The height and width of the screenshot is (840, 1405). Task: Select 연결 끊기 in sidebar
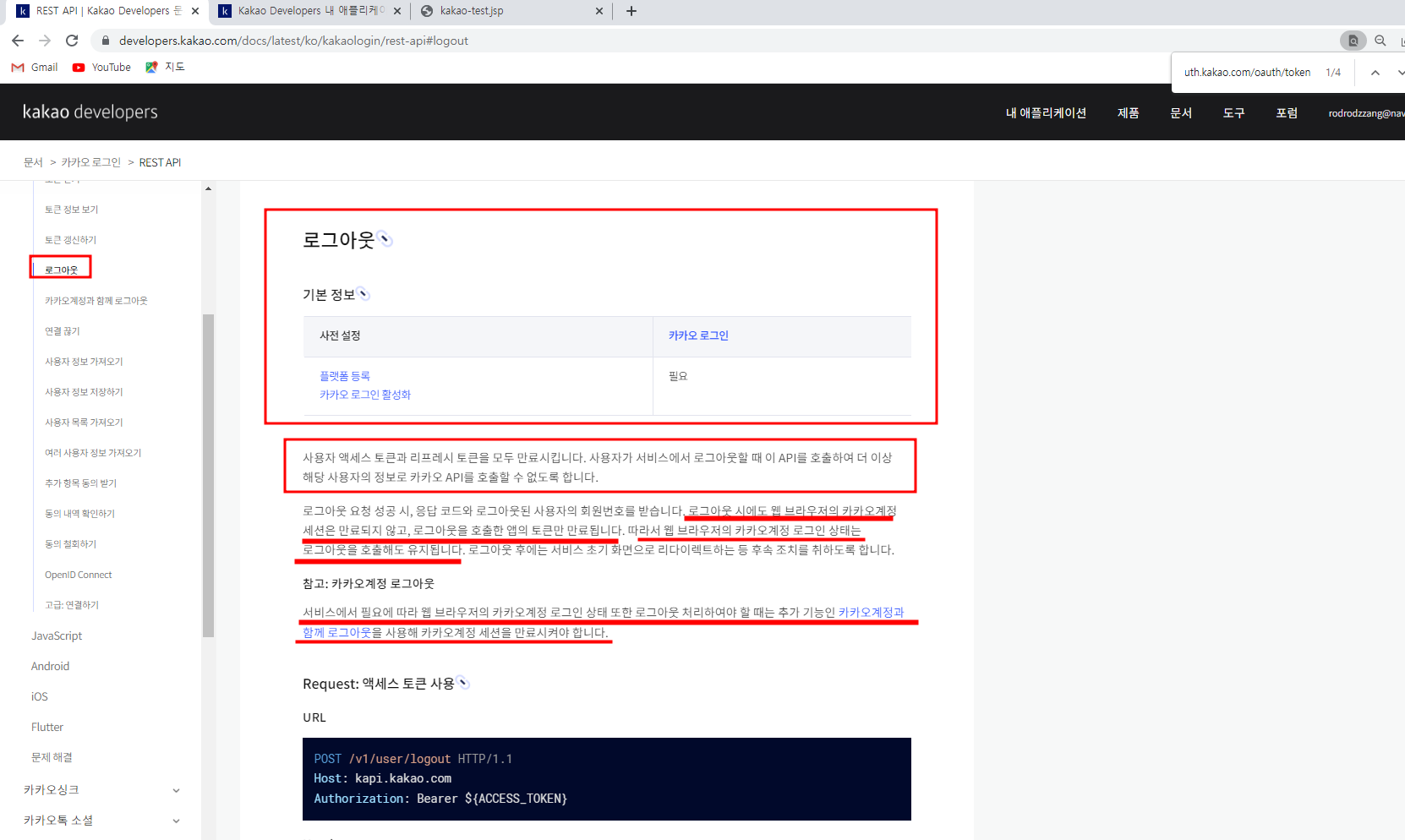[63, 331]
